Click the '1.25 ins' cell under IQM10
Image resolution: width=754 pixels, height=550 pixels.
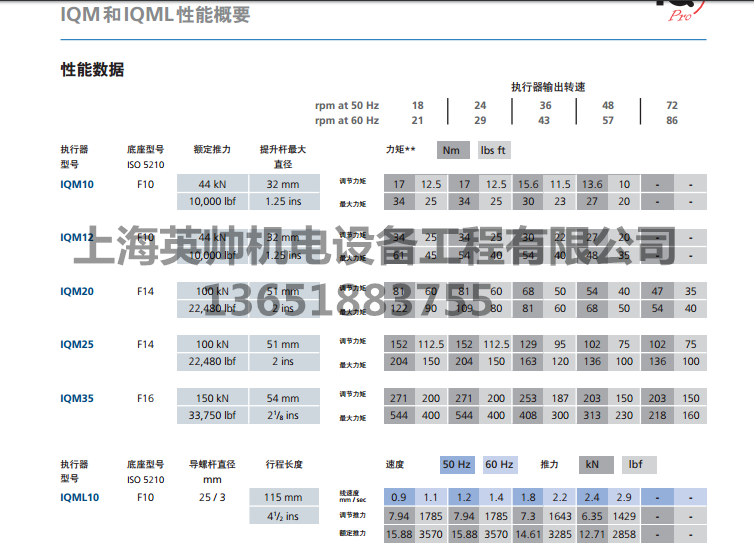point(284,201)
